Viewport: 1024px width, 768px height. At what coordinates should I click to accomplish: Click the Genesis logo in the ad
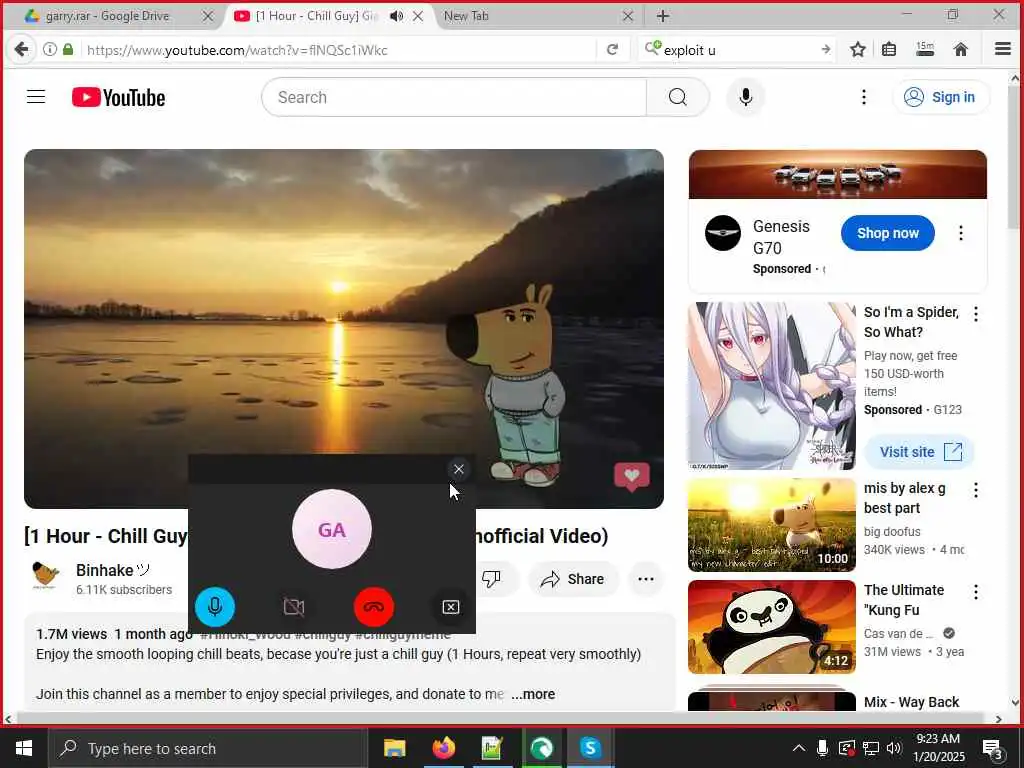coord(722,233)
